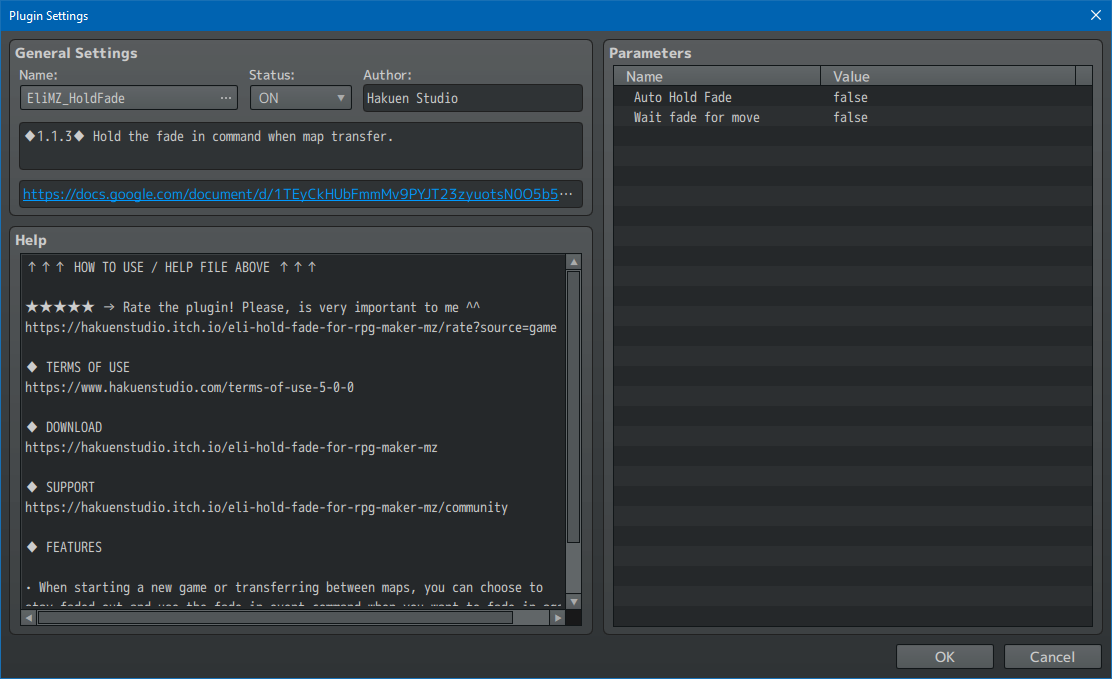Open the docs.google.com help link
Image resolution: width=1112 pixels, height=679 pixels.
coord(291,194)
